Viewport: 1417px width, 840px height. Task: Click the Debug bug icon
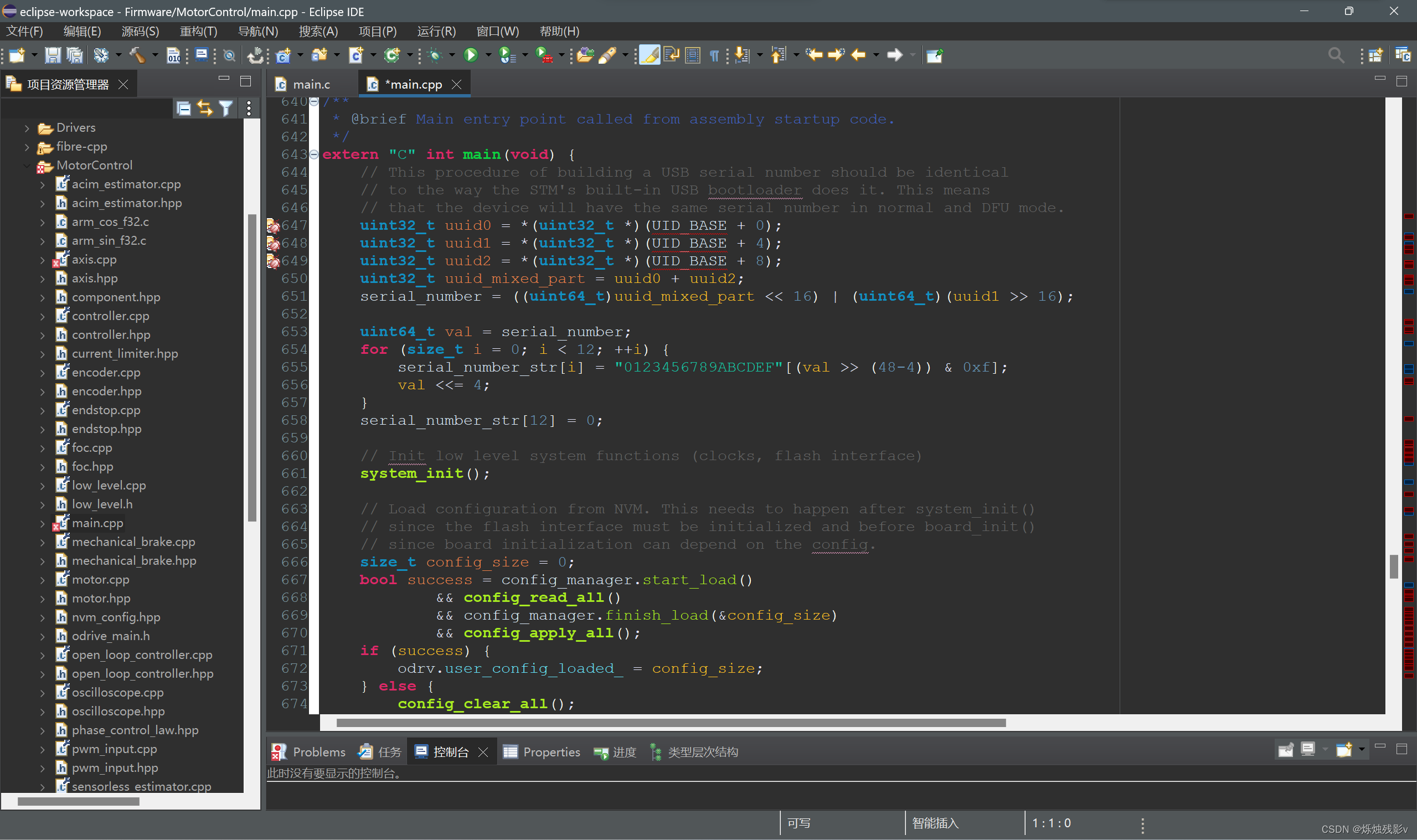point(435,55)
